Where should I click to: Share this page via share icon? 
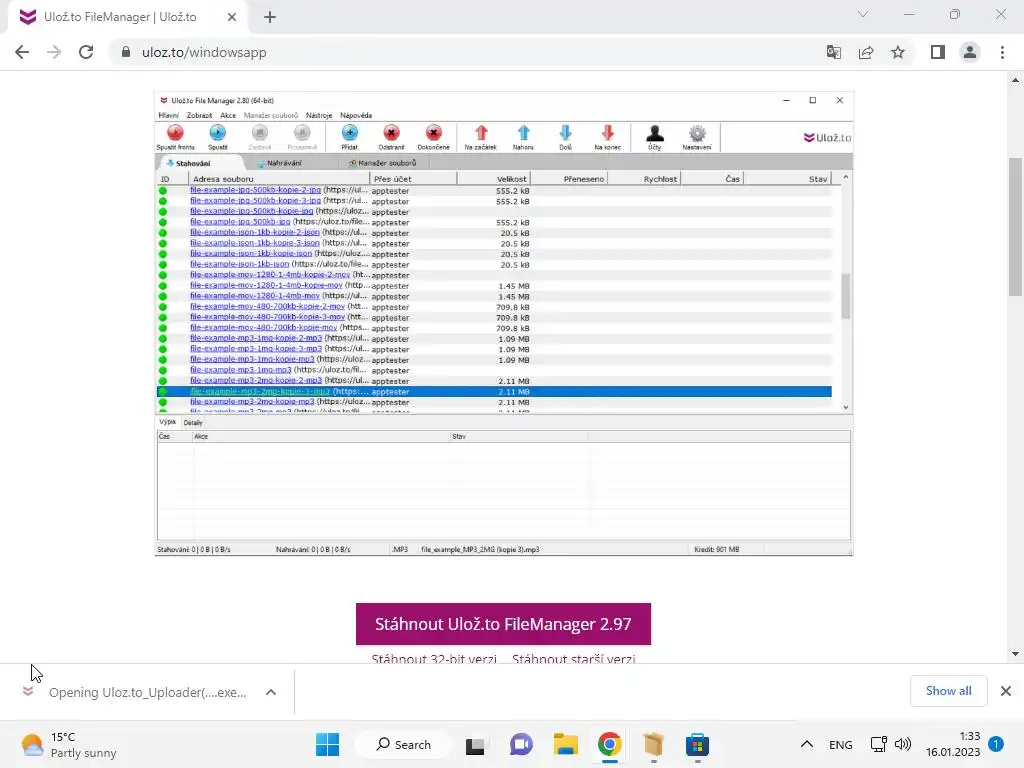[866, 52]
